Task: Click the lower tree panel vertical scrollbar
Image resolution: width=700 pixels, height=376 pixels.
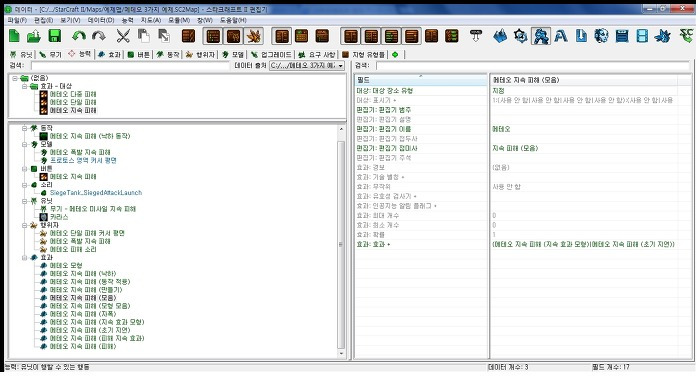Action: pos(341,244)
